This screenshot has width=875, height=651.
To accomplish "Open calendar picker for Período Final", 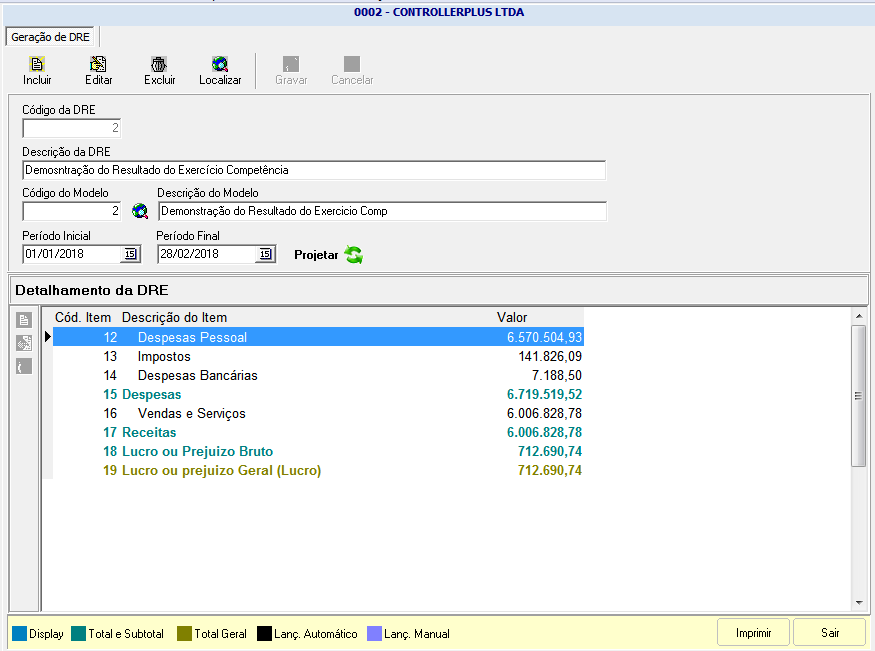I will tap(266, 254).
